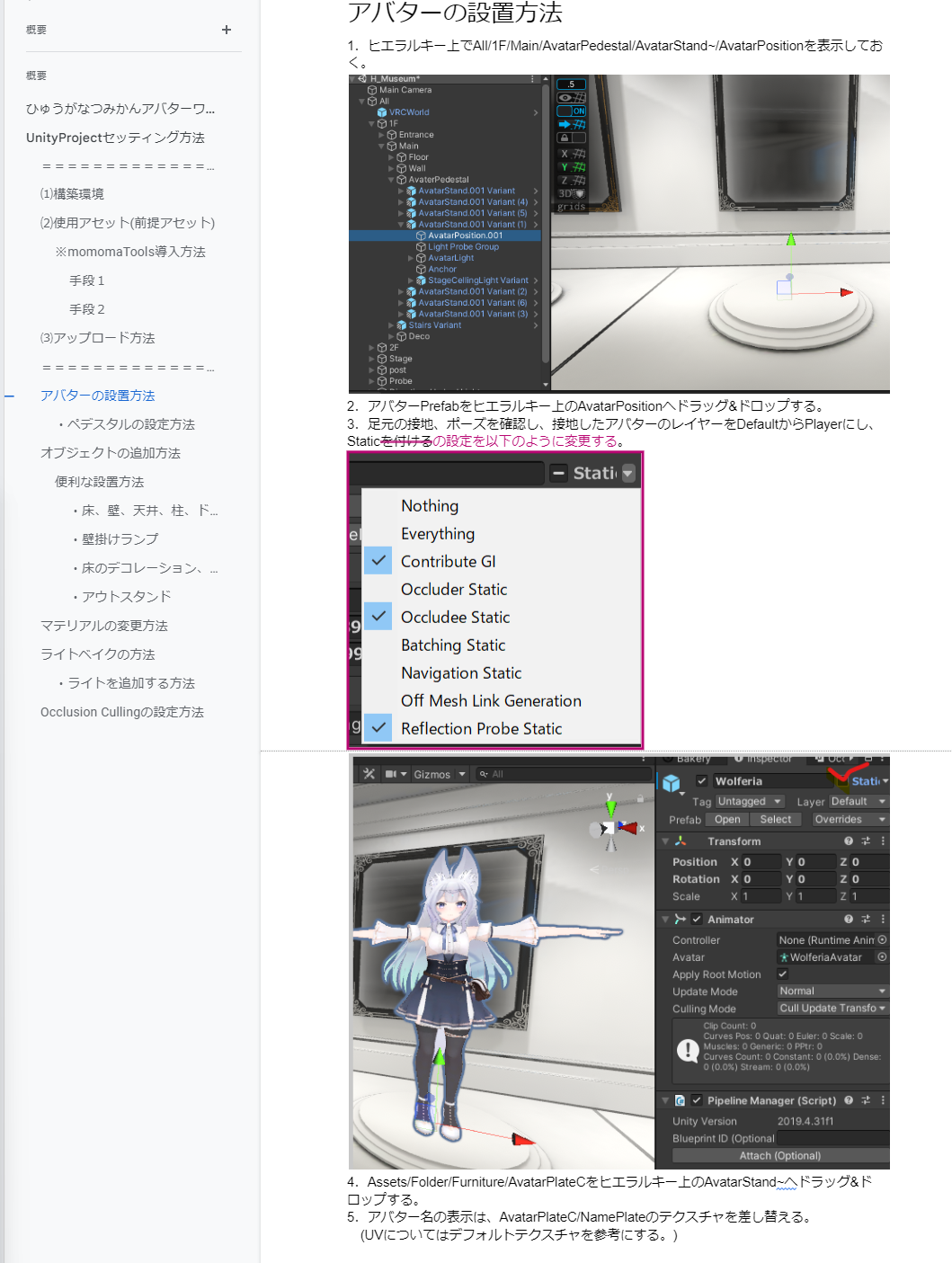Go to UnityProjectセッティング方法 outline heading
Viewport: 952px width, 1263px height.
pos(115,138)
